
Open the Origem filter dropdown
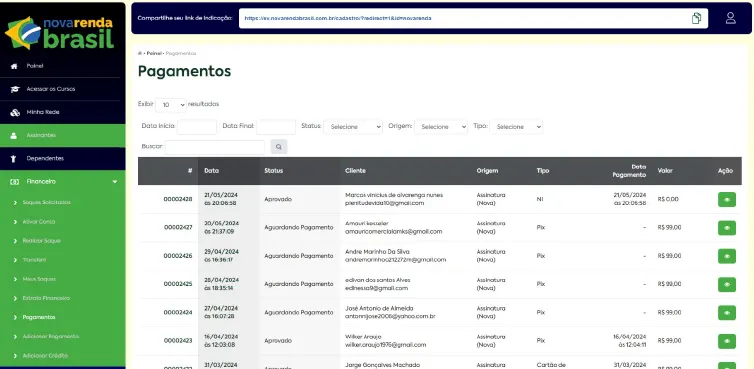(x=441, y=127)
